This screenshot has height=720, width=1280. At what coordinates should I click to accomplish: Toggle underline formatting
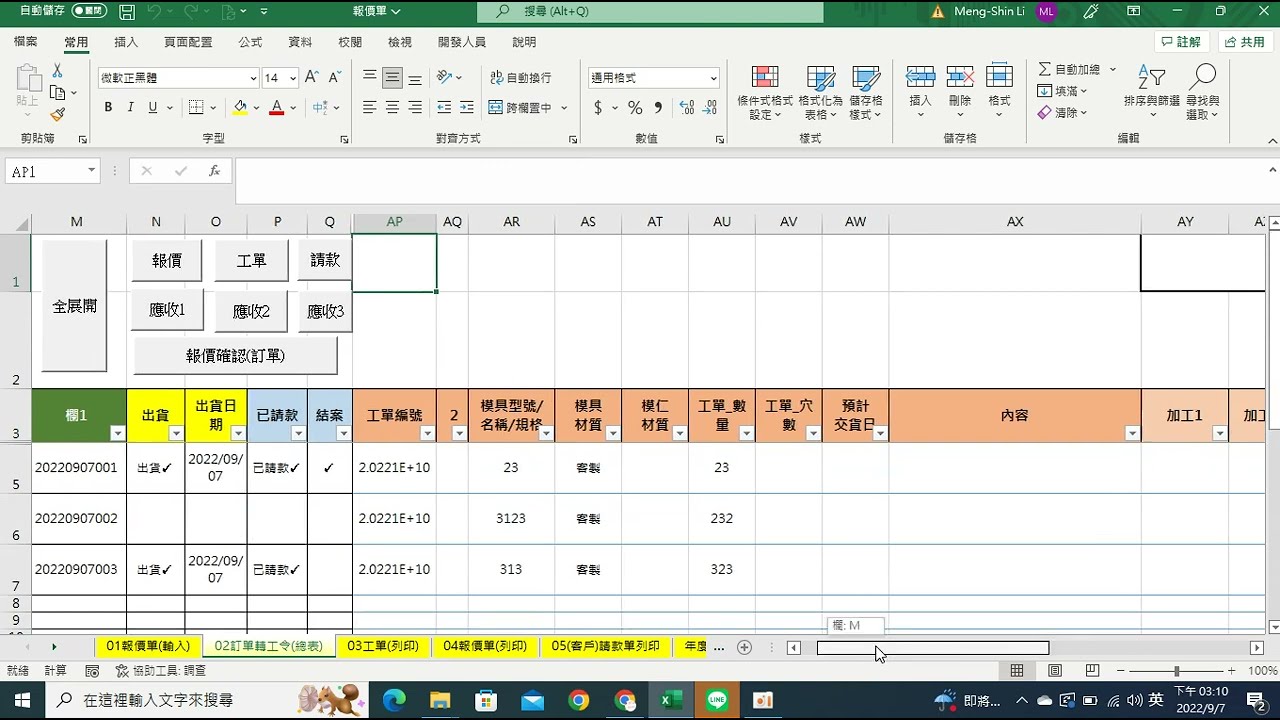(152, 108)
